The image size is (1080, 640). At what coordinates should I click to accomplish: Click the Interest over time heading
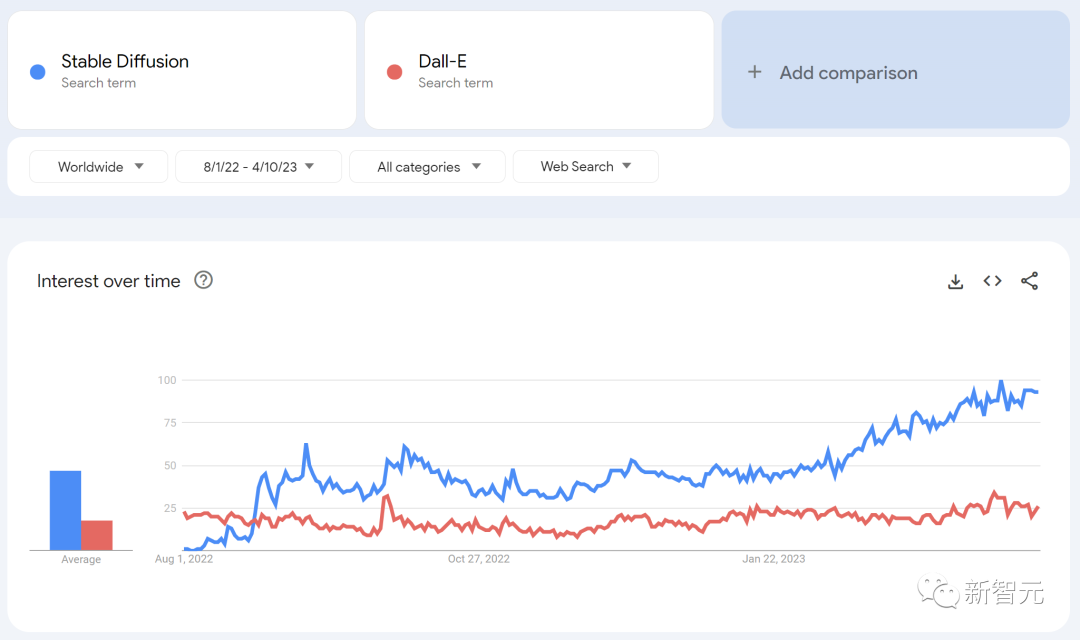click(x=109, y=281)
